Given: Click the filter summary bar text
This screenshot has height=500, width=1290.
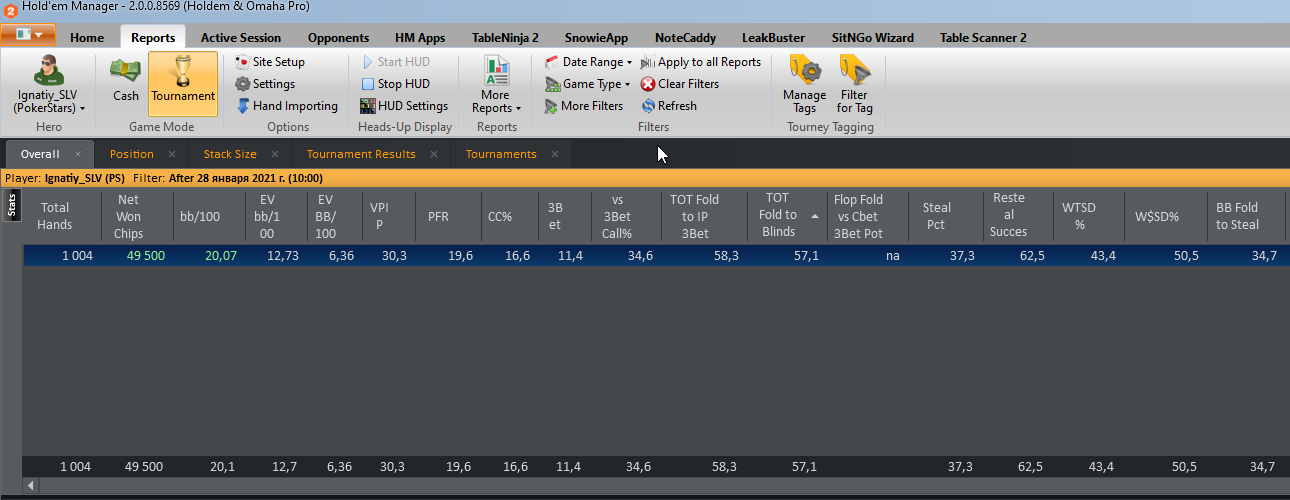Looking at the screenshot, I should pyautogui.click(x=164, y=179).
